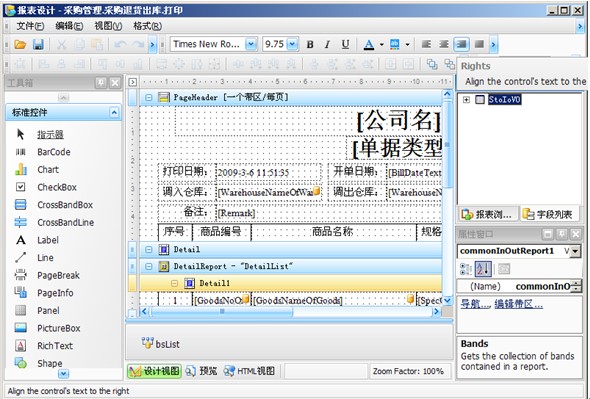Open the 报表浏... tab

pos(487,215)
